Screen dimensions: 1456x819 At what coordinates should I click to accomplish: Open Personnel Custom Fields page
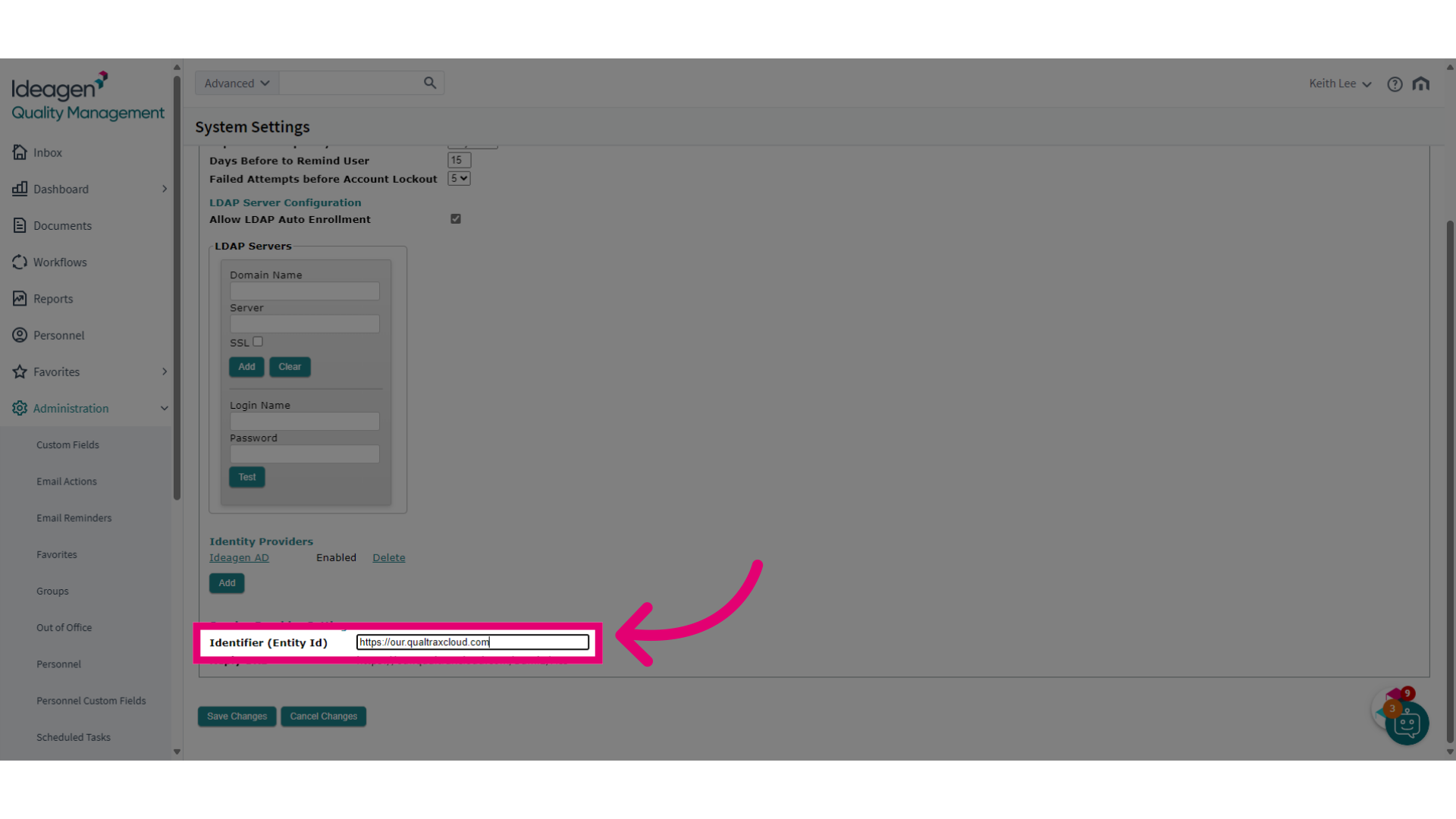[91, 701]
